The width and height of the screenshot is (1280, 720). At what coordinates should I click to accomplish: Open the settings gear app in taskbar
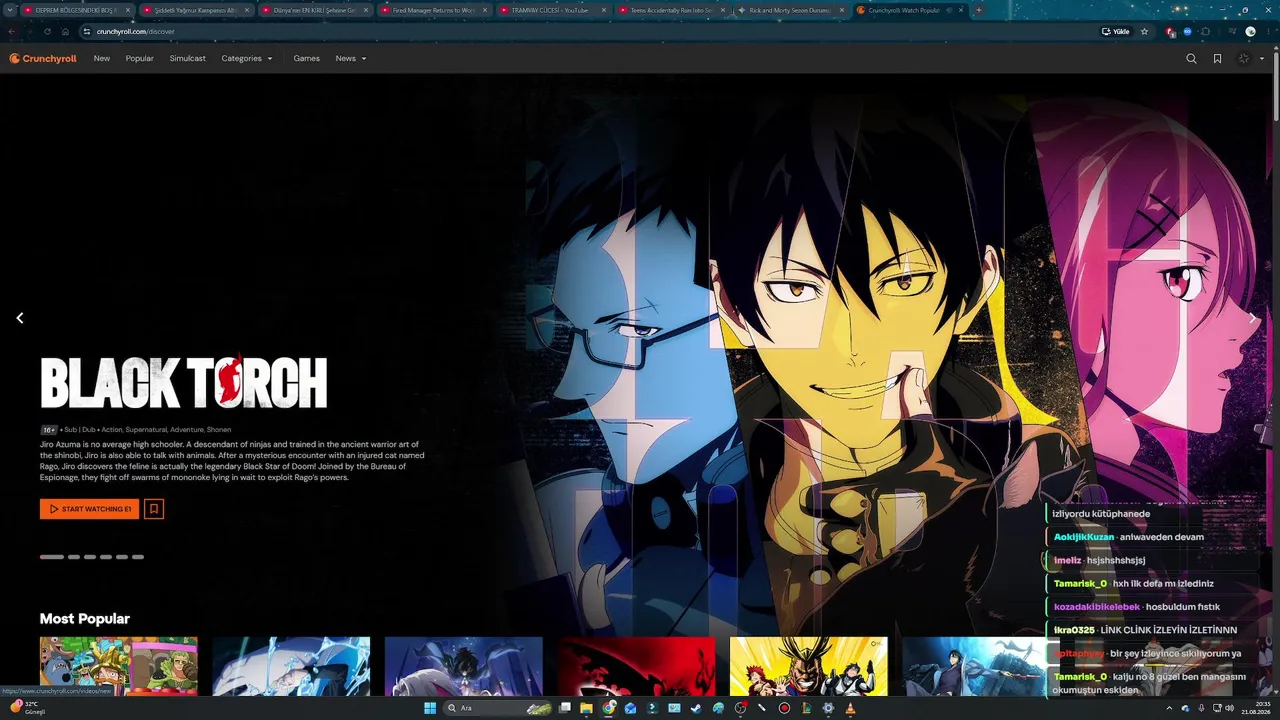click(x=828, y=708)
